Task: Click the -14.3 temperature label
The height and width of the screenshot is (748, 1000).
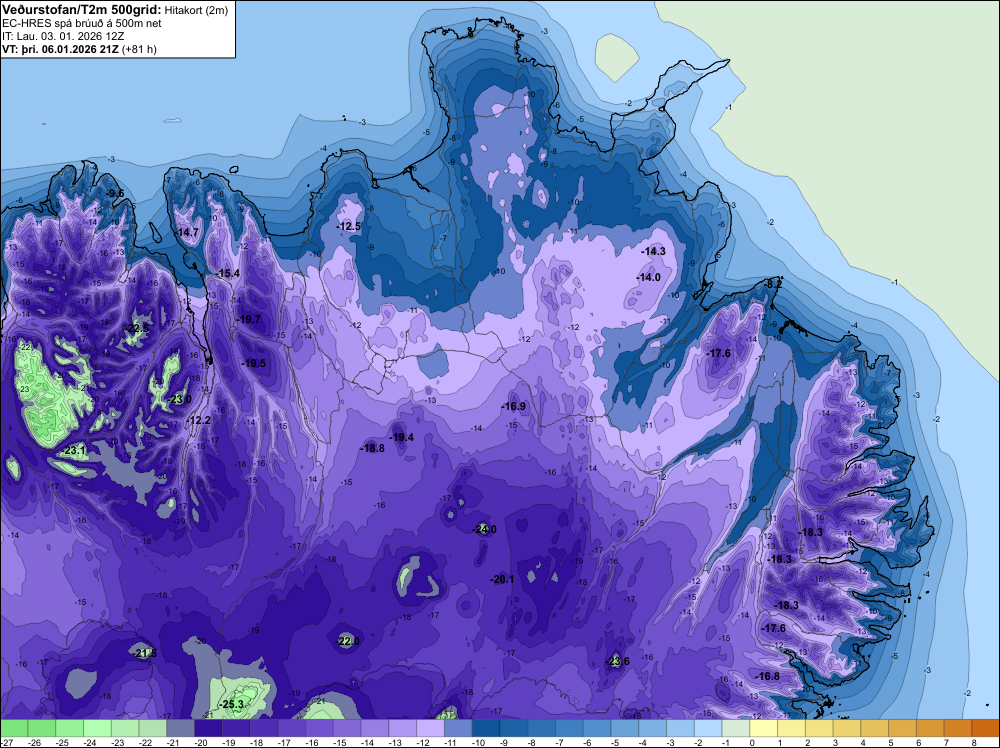Action: [x=654, y=251]
